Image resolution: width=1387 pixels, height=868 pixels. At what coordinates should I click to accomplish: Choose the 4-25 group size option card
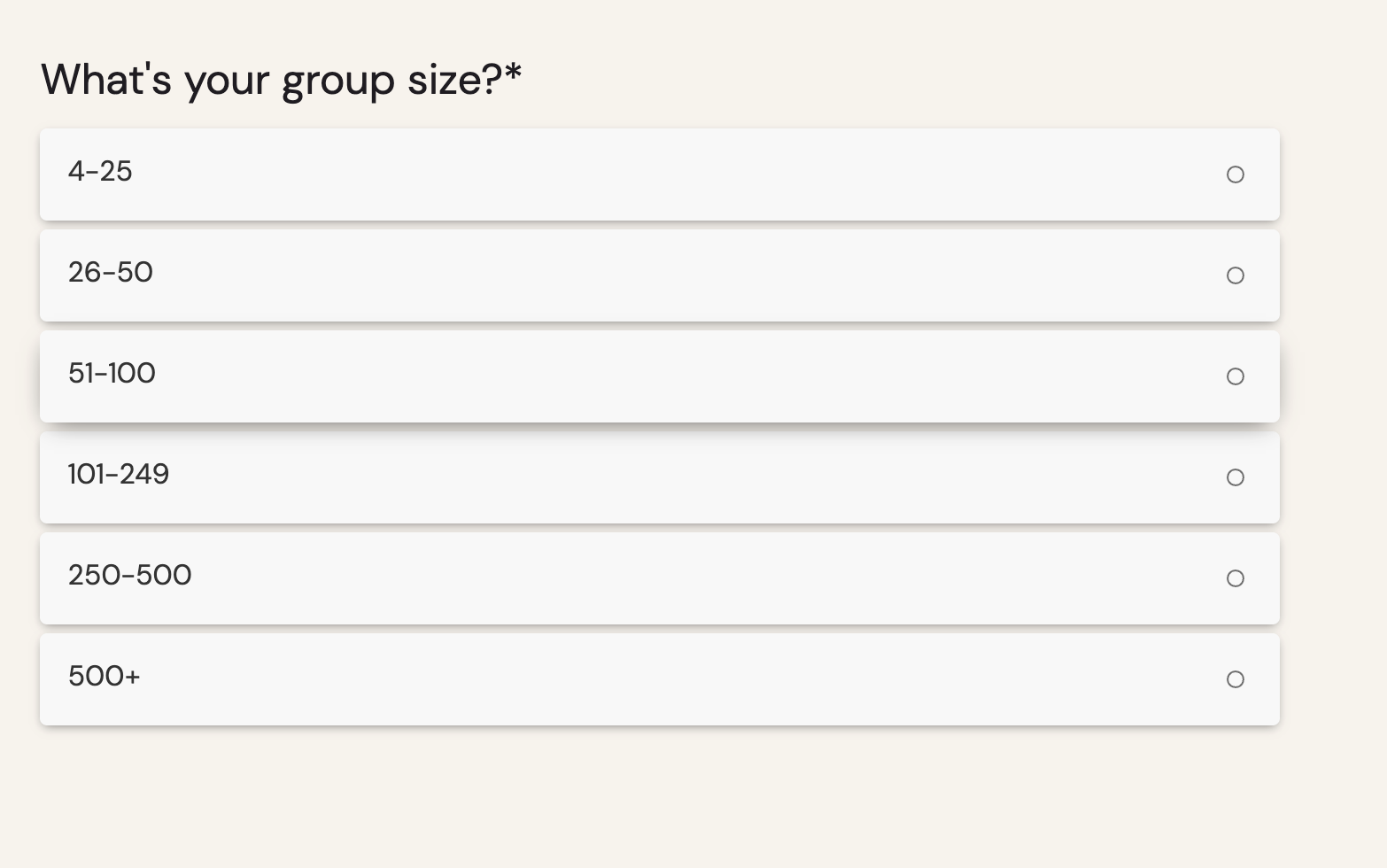click(659, 174)
